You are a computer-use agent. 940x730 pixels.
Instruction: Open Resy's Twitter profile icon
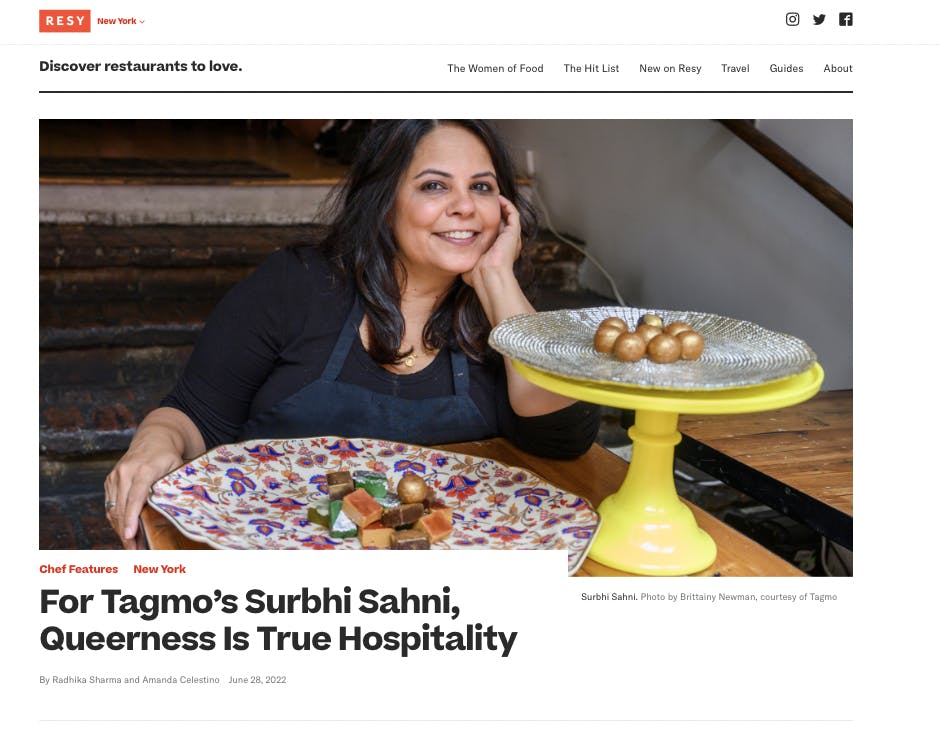819,20
